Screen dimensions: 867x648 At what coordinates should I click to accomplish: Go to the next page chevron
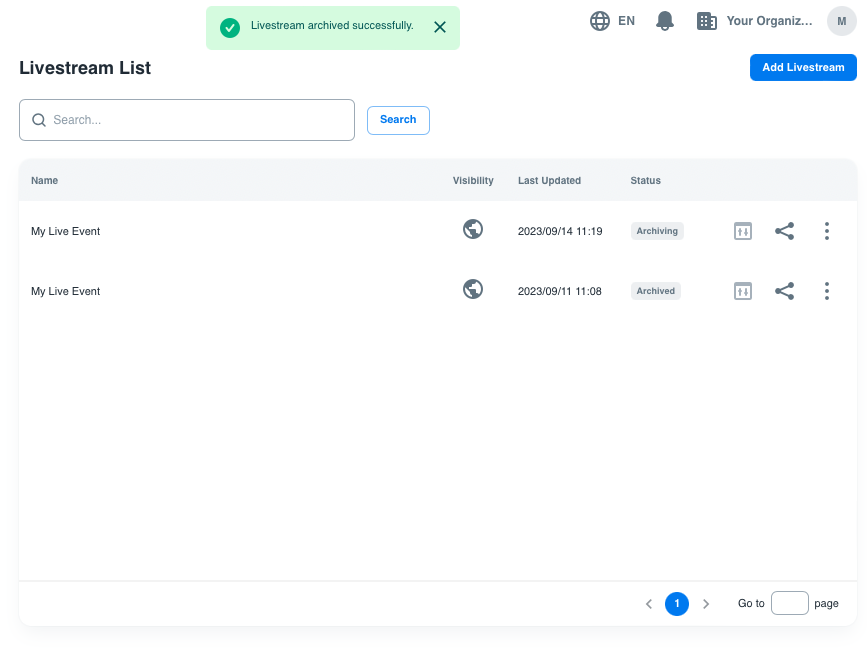click(x=706, y=604)
